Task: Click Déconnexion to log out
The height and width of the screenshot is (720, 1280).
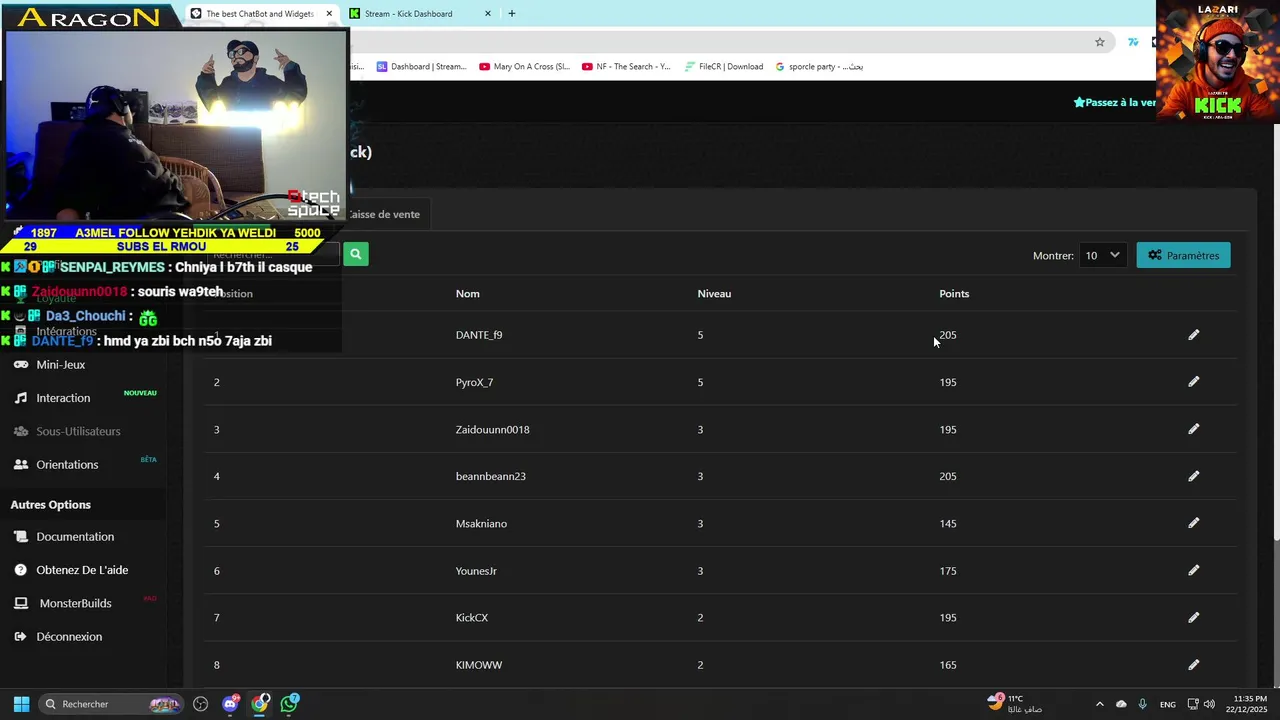Action: (69, 637)
